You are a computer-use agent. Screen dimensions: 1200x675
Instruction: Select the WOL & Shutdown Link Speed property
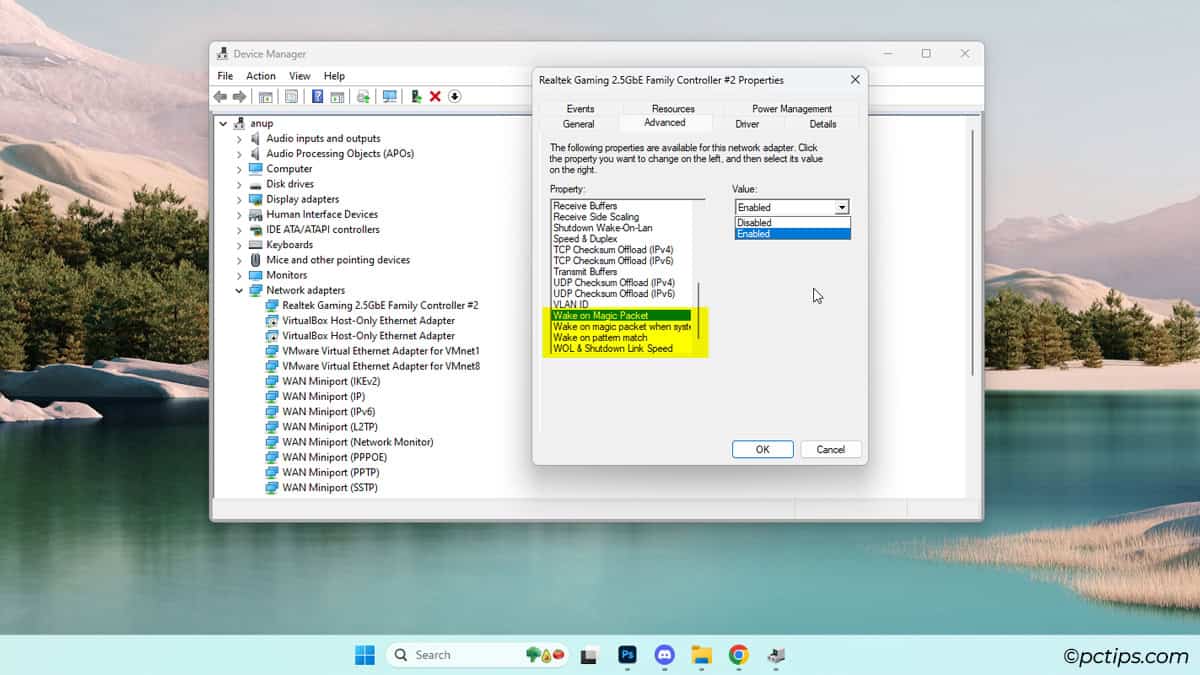click(x=621, y=349)
